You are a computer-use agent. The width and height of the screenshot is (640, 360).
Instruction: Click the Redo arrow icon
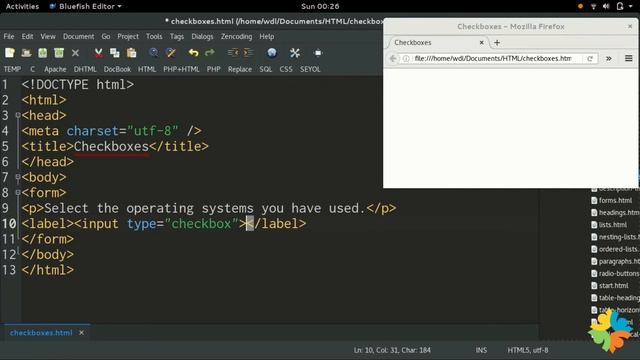pyautogui.click(x=210, y=53)
